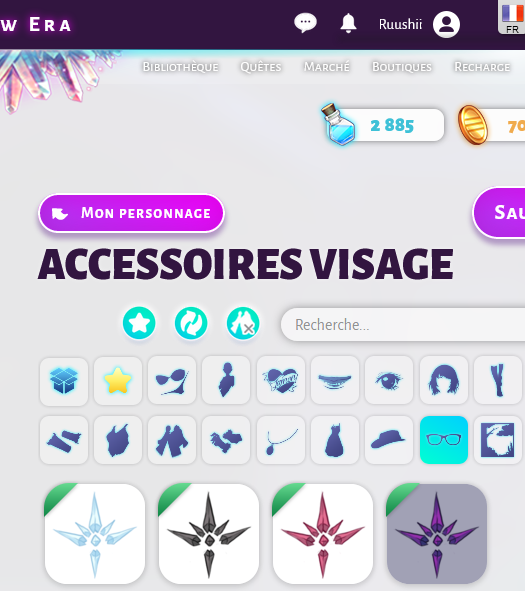
Task: Select the underwear bikini category icon
Action: tap(172, 381)
